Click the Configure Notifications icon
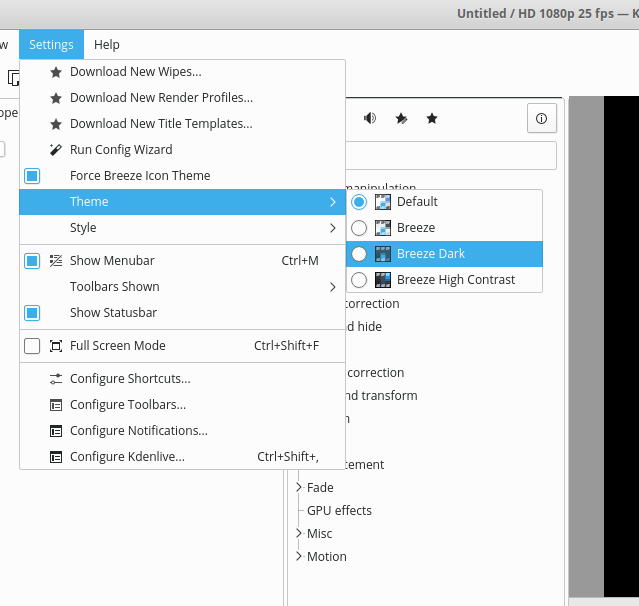639x606 pixels. [56, 431]
